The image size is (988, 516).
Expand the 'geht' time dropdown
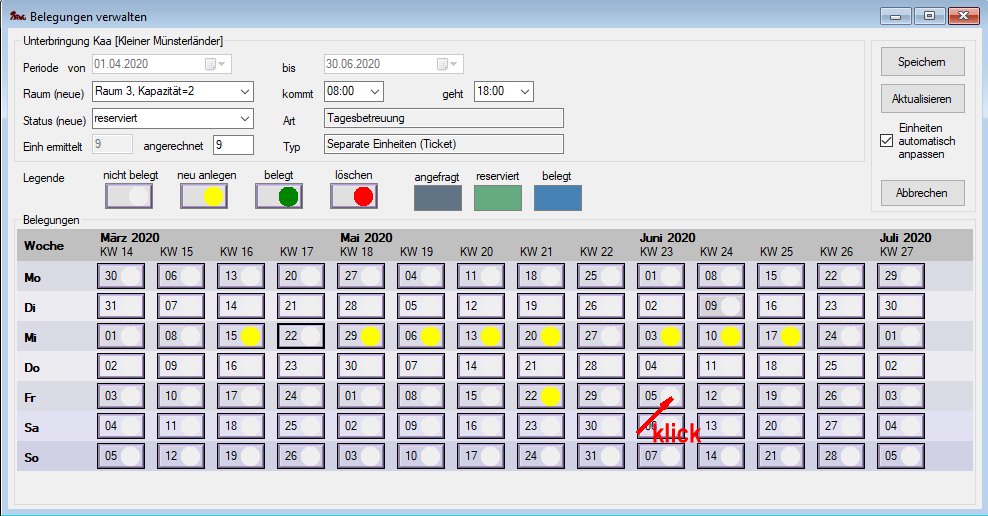pos(525,92)
